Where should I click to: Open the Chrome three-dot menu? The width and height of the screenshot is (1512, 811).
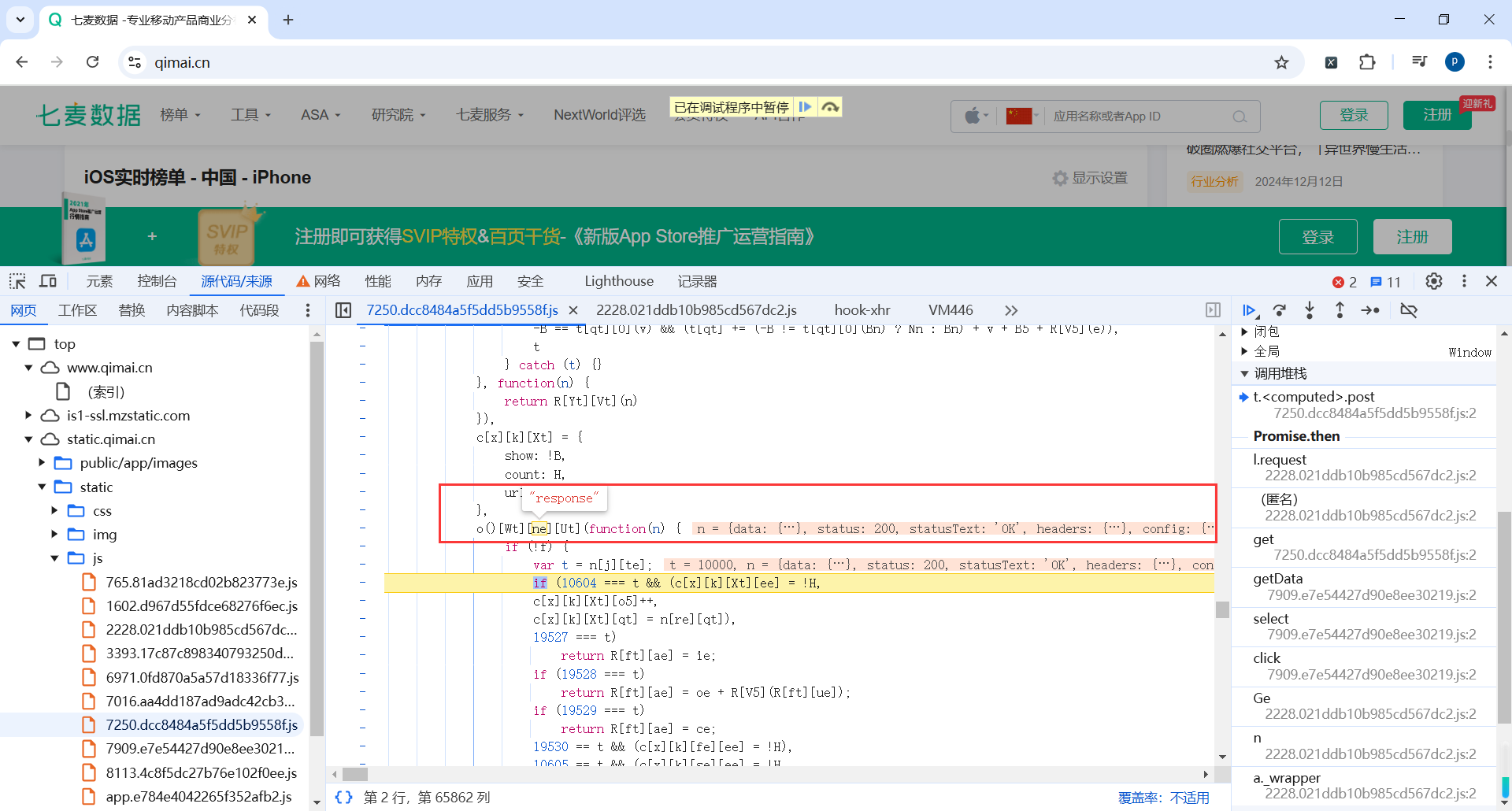pyautogui.click(x=1490, y=62)
